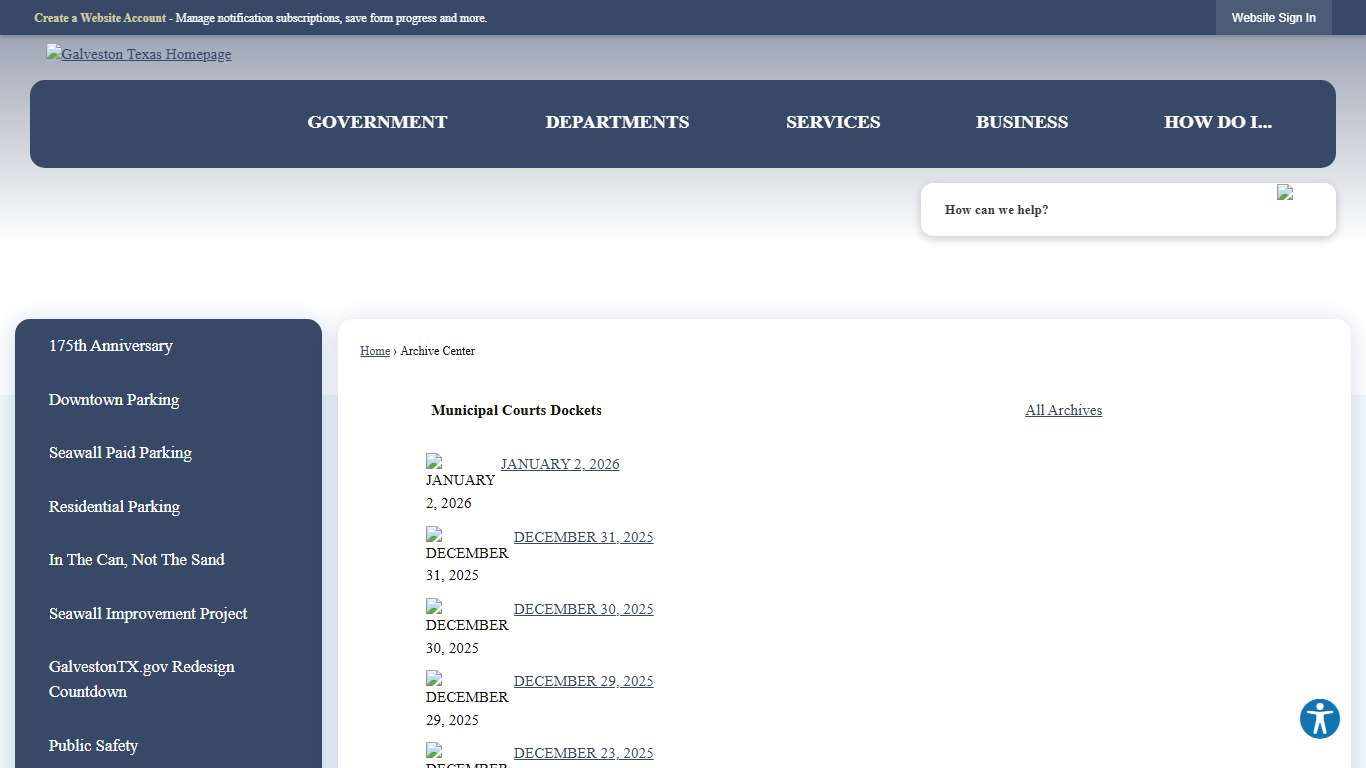Click the document icon beside DECEMBER 31, 2025
The width and height of the screenshot is (1366, 768).
click(434, 537)
